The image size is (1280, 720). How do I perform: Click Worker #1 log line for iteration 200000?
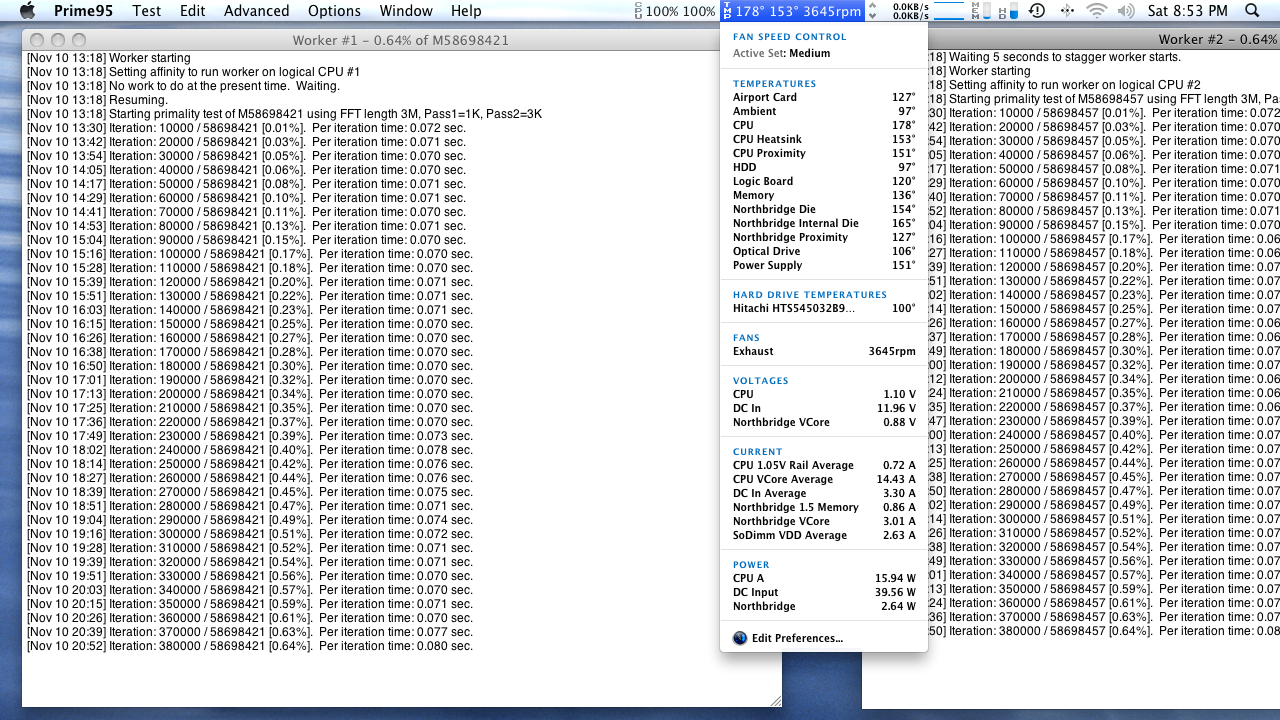click(x=250, y=394)
